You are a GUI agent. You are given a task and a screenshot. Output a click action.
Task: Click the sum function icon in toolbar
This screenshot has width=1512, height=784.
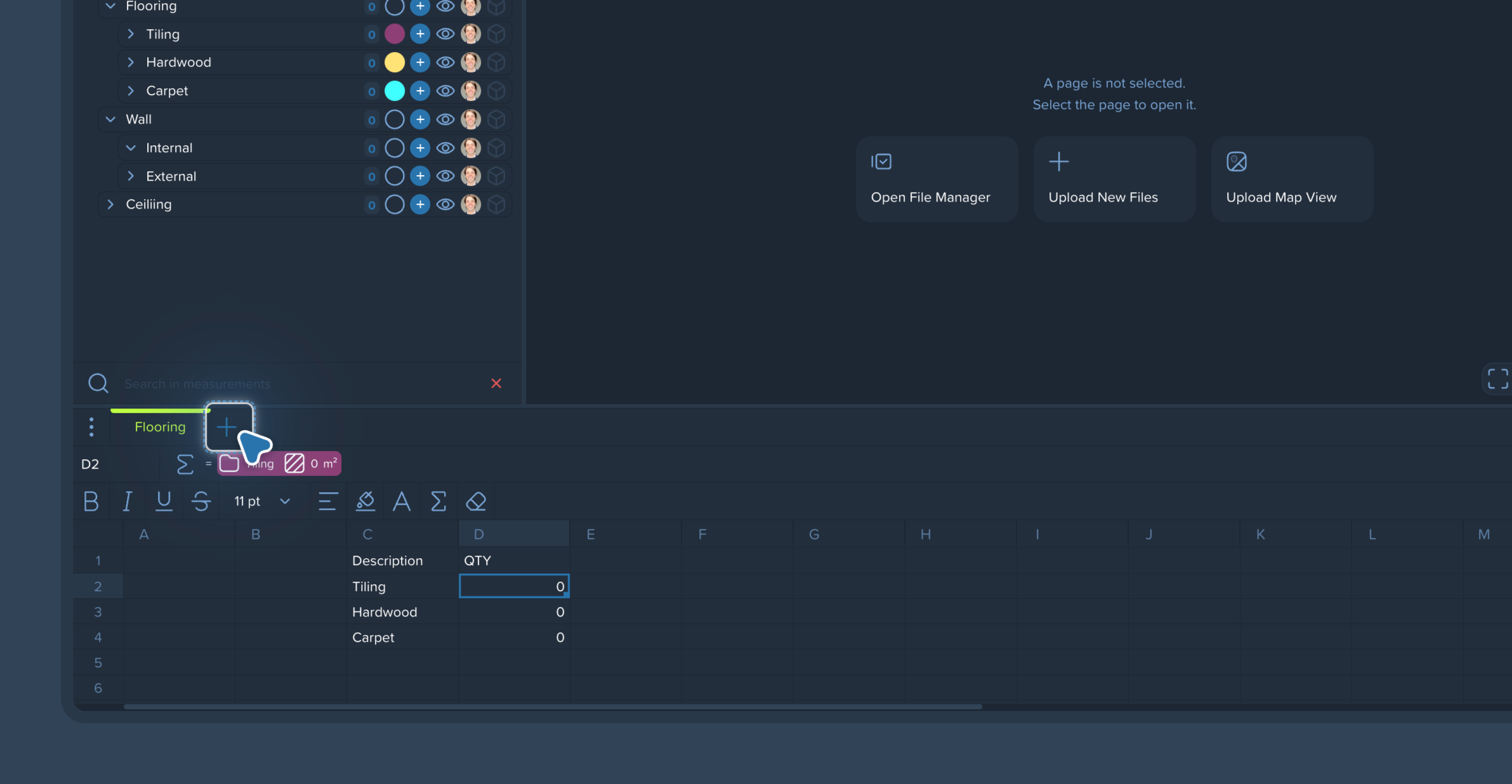point(438,501)
